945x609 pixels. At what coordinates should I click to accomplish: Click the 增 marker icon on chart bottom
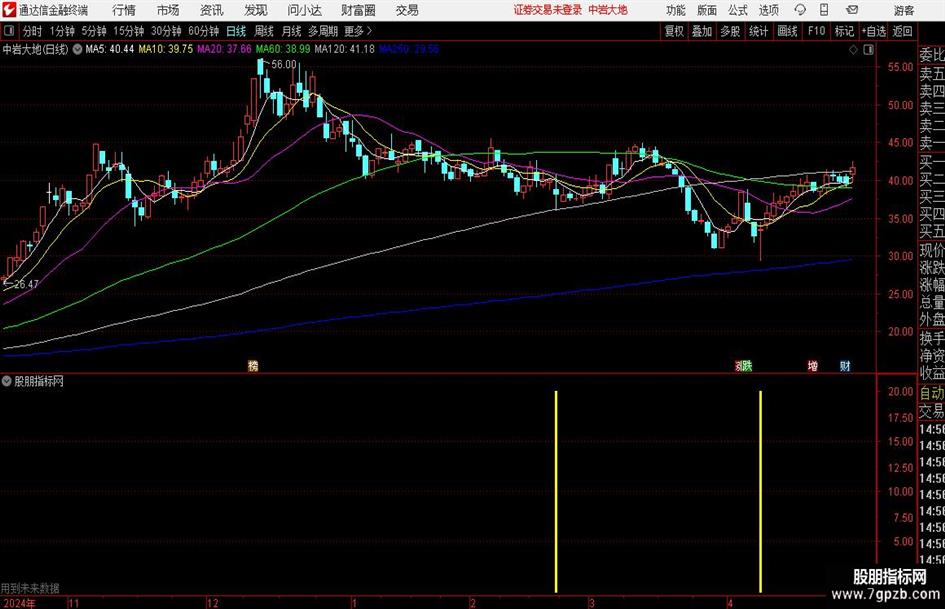[x=812, y=366]
